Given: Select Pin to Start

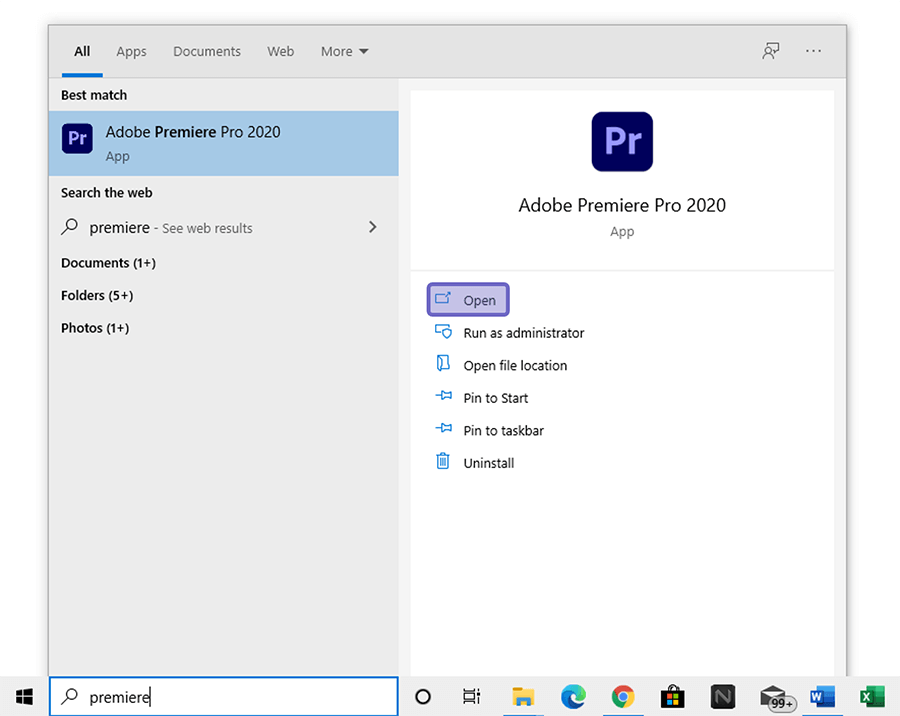Looking at the screenshot, I should (495, 398).
